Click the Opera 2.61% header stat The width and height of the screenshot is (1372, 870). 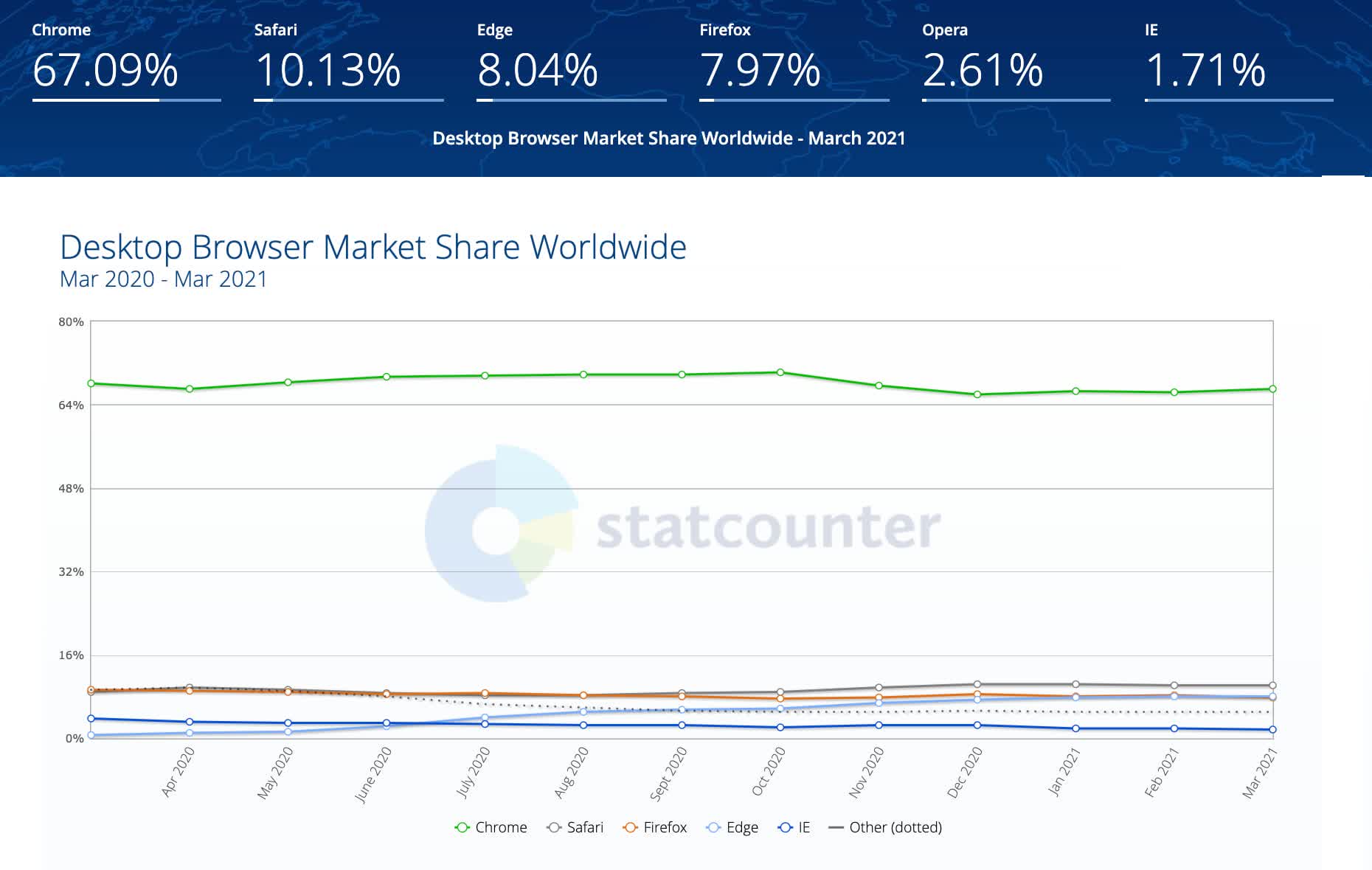coord(983,70)
